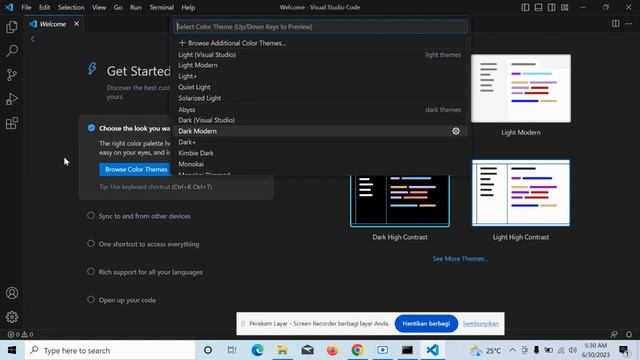The height and width of the screenshot is (360, 640).
Task: Open the Go menu
Action: click(118, 7)
